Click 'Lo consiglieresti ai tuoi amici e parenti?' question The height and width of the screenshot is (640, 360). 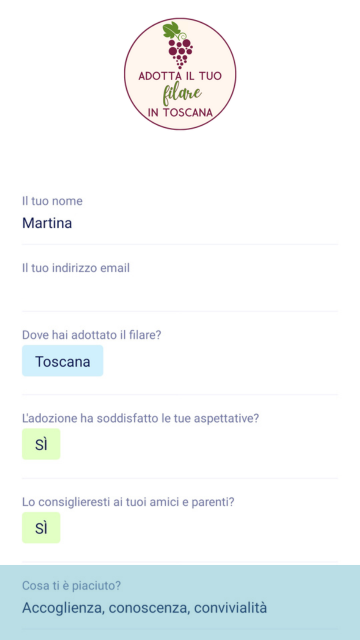coord(128,502)
